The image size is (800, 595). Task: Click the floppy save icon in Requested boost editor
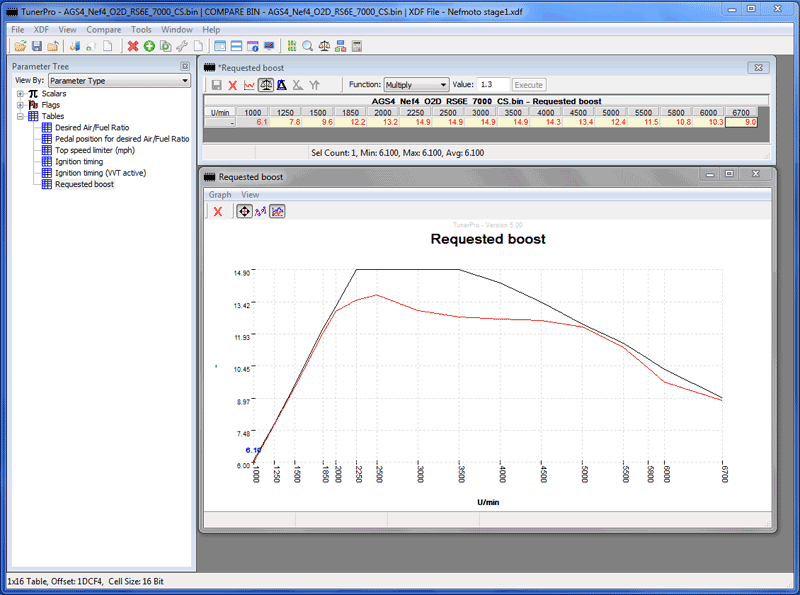pos(216,85)
